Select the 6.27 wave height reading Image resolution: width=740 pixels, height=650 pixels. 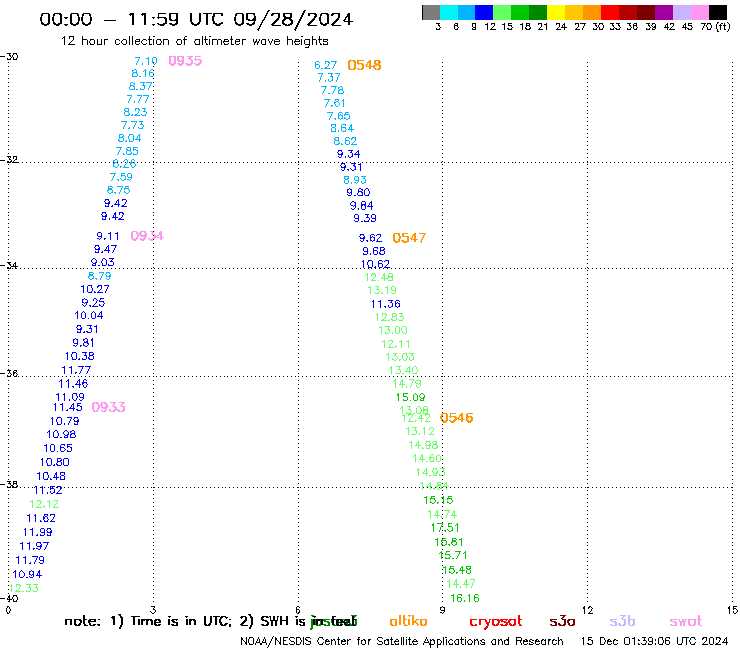(326, 65)
